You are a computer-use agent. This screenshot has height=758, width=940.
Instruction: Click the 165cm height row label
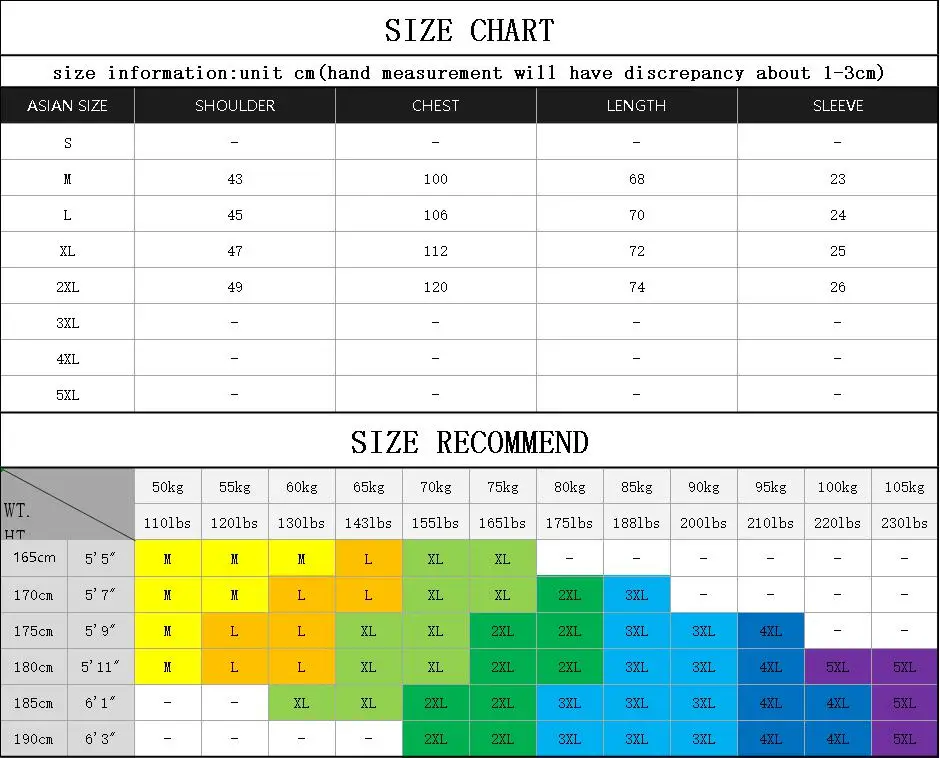point(34,558)
